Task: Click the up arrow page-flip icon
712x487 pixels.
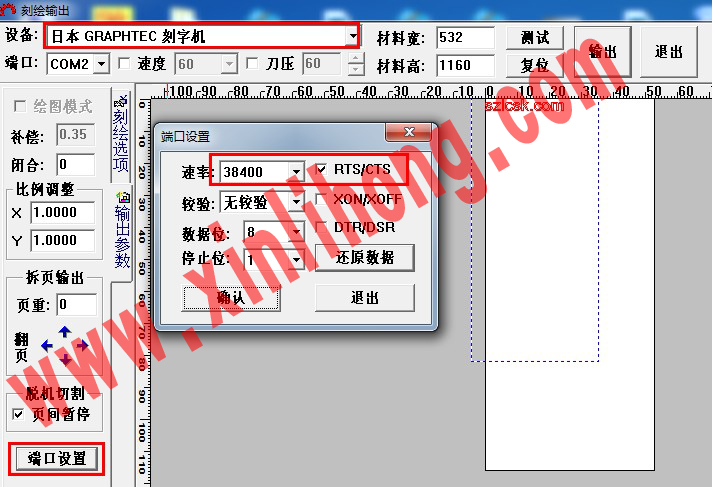Action: tap(65, 331)
